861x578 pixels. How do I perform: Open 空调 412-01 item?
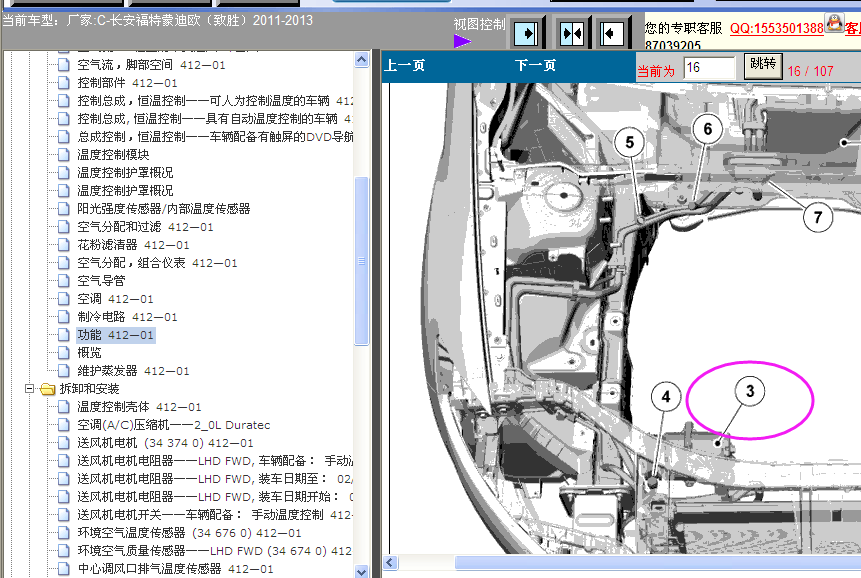coord(115,299)
